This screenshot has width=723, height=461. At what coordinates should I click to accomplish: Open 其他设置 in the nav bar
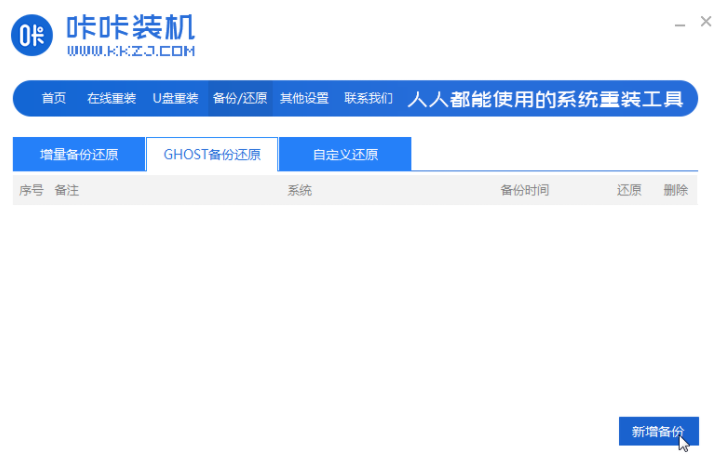(304, 98)
